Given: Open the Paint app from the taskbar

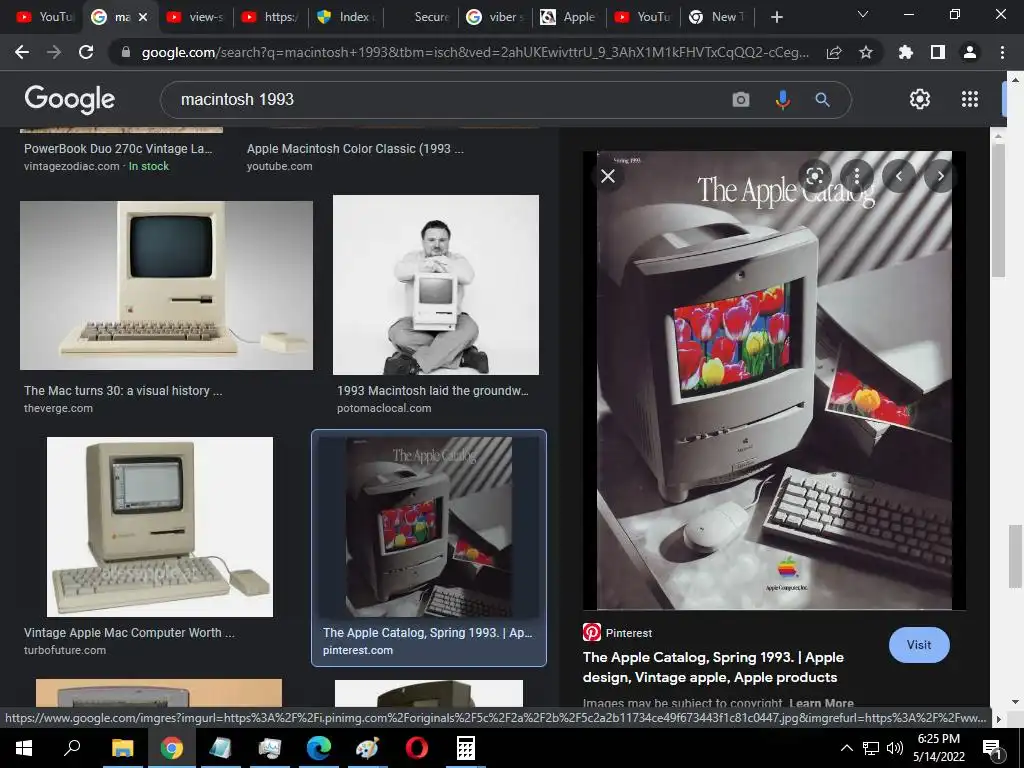Looking at the screenshot, I should point(367,748).
